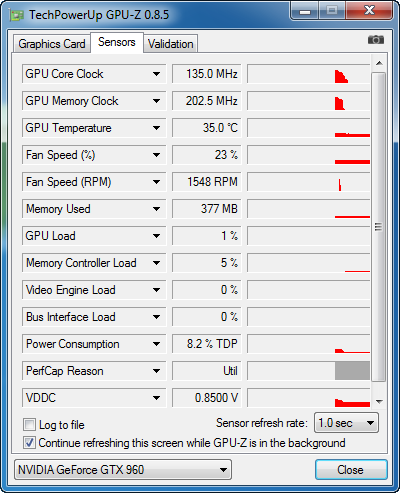The height and width of the screenshot is (493, 400).
Task: Click the scrollbar up arrow
Action: (x=379, y=63)
